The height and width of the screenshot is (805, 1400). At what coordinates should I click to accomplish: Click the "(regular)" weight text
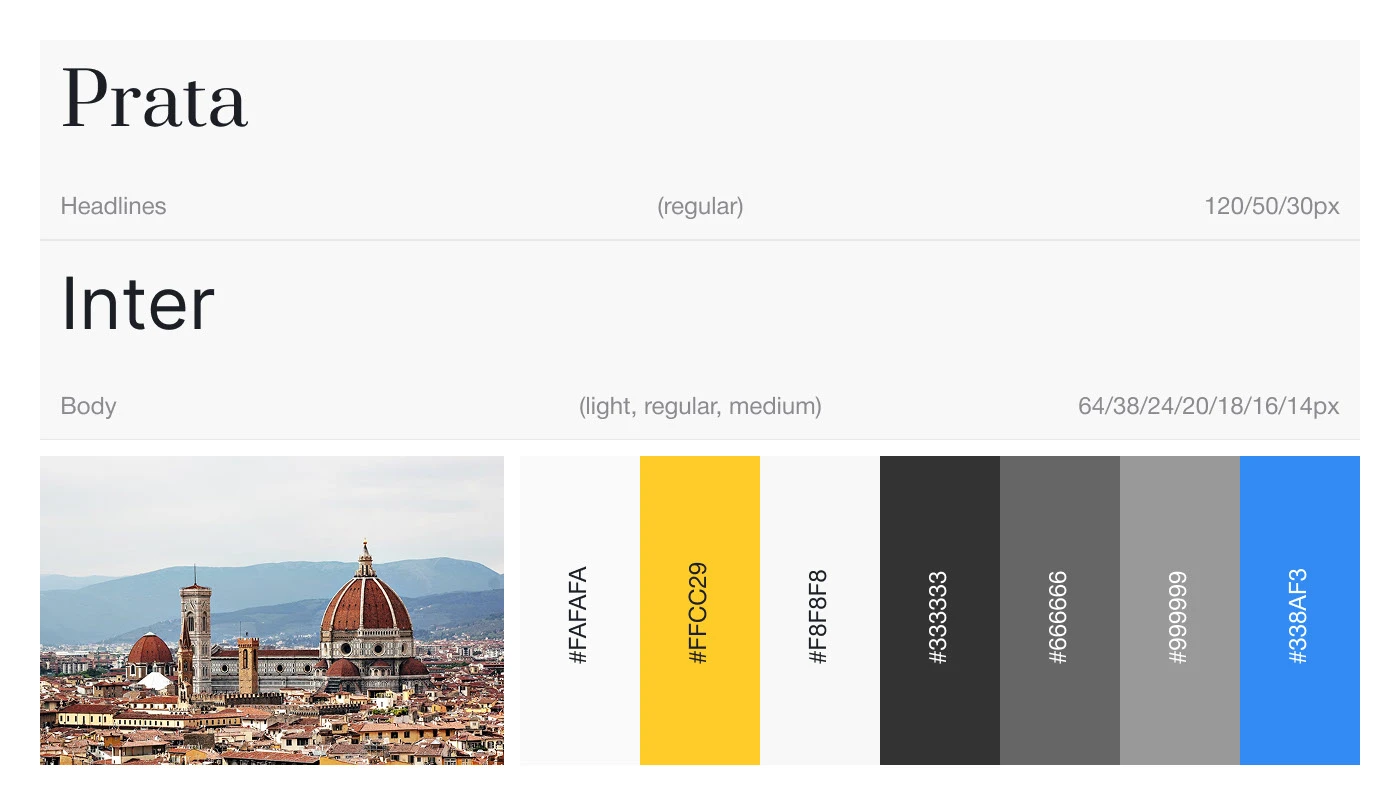[x=700, y=207]
